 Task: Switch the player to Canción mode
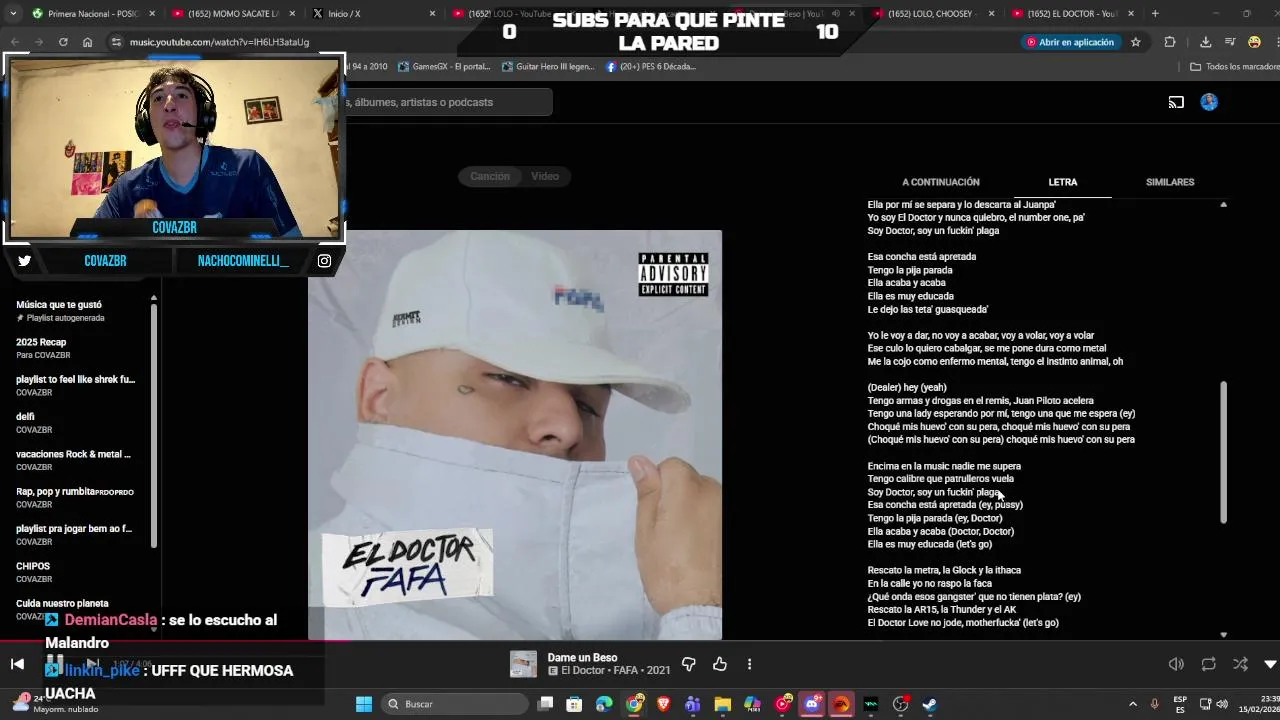click(490, 176)
